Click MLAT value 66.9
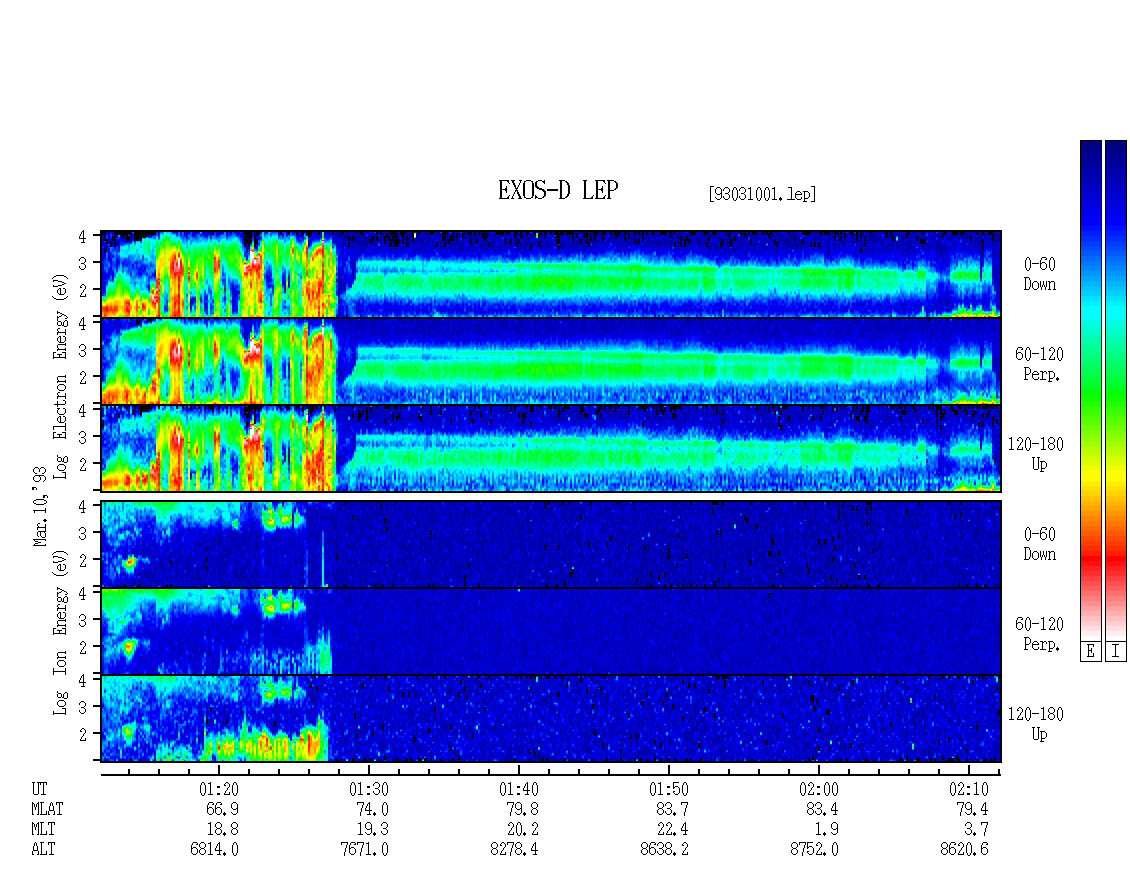 223,809
